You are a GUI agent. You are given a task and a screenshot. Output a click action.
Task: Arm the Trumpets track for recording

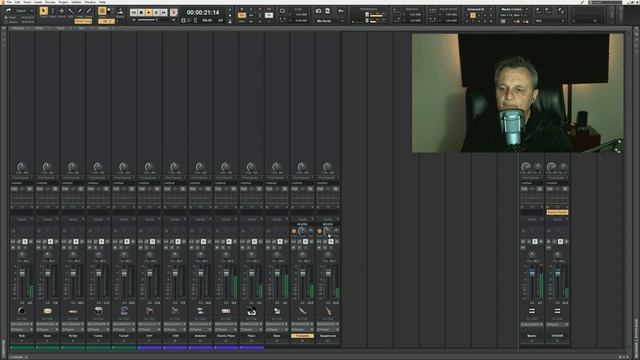click(x=305, y=248)
